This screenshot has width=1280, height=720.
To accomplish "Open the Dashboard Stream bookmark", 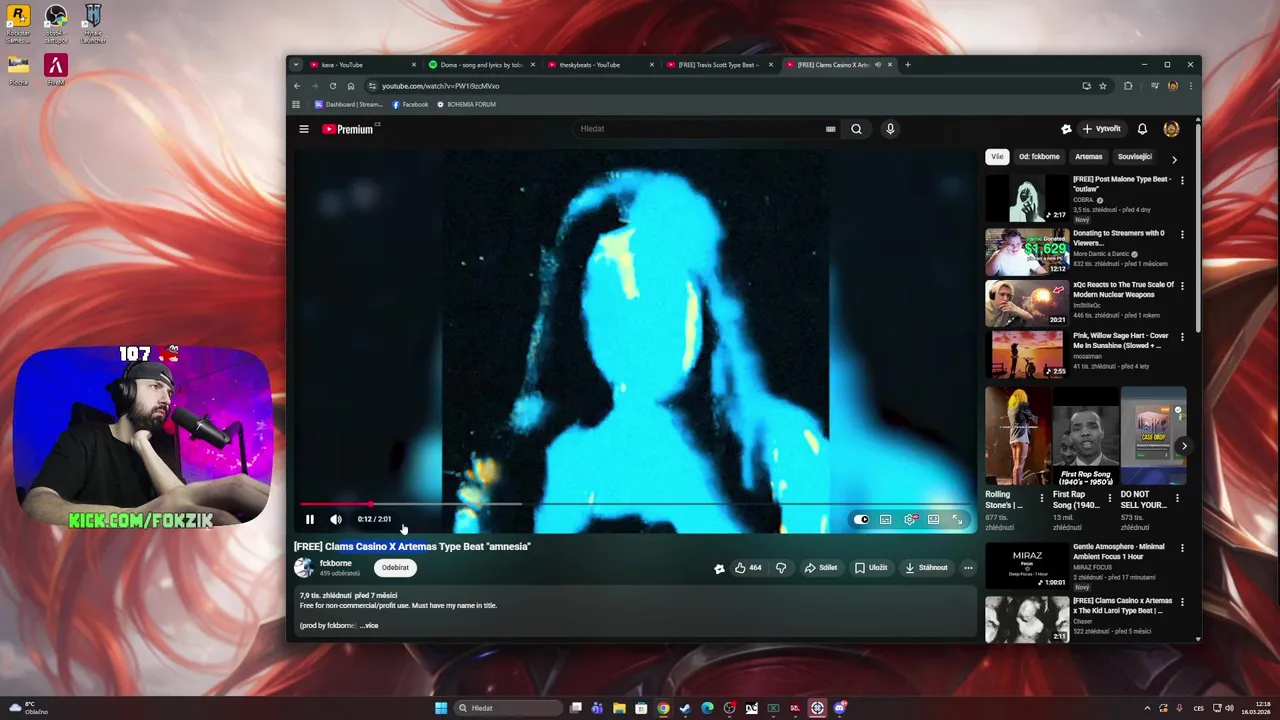I will point(349,104).
